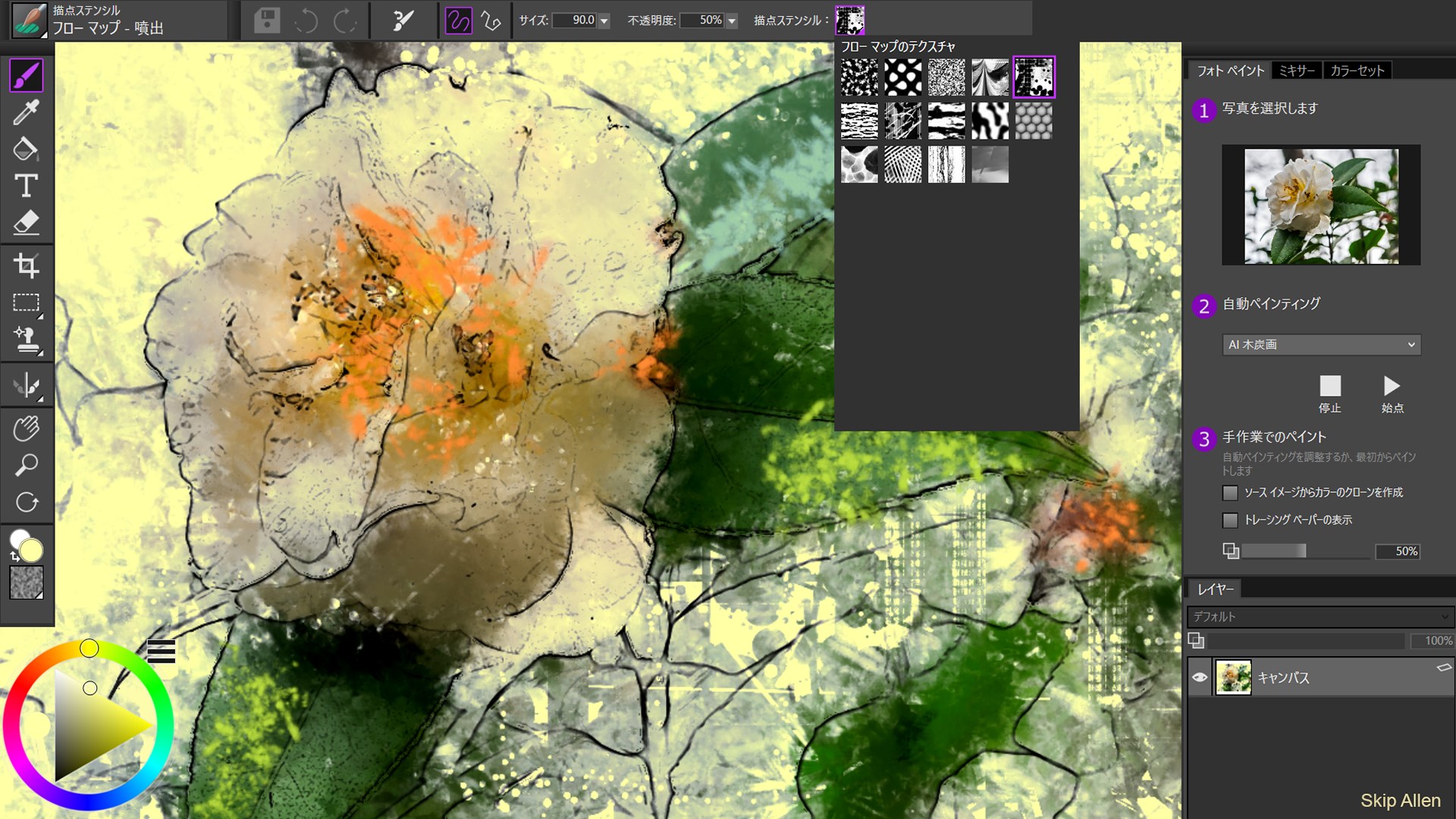Click the Save disk icon
This screenshot has width=1456, height=819.
267,20
